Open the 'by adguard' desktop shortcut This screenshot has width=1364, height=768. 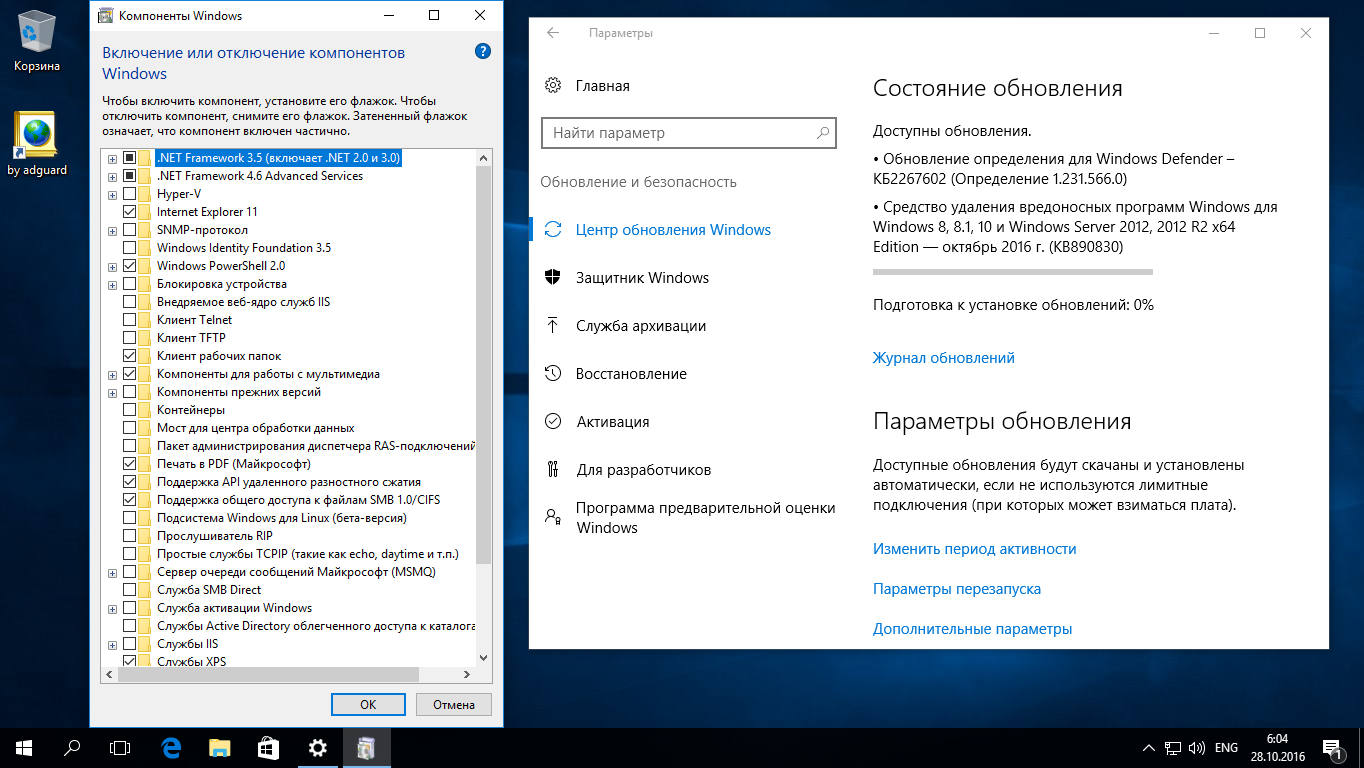(x=37, y=143)
